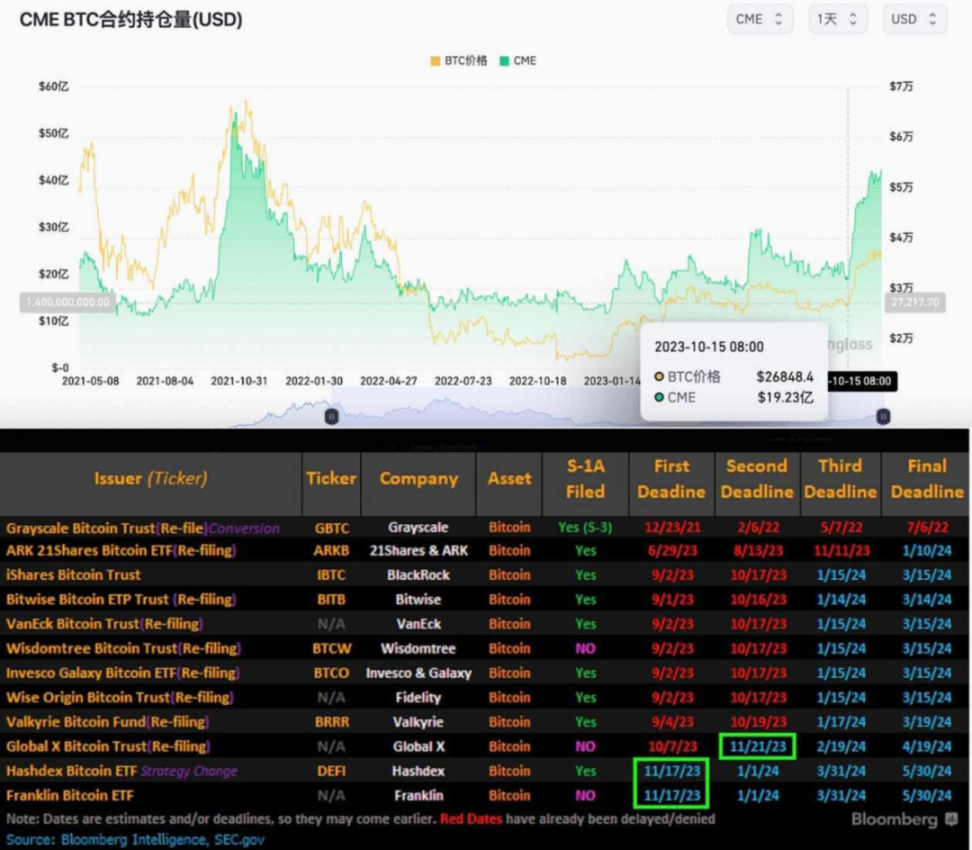Select the Final Deadline column header
The height and width of the screenshot is (850, 972).
click(926, 478)
